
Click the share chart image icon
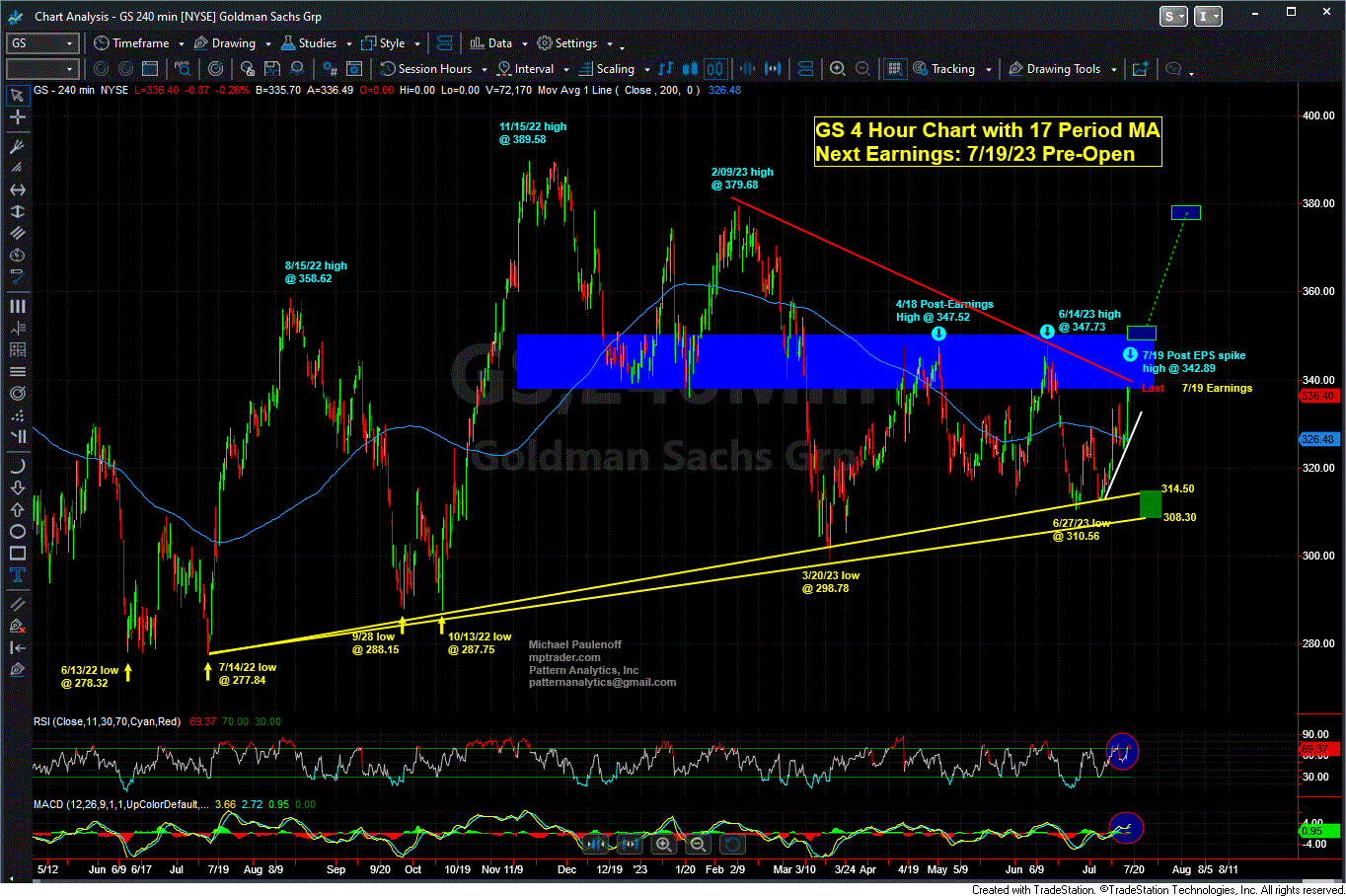click(x=1140, y=69)
